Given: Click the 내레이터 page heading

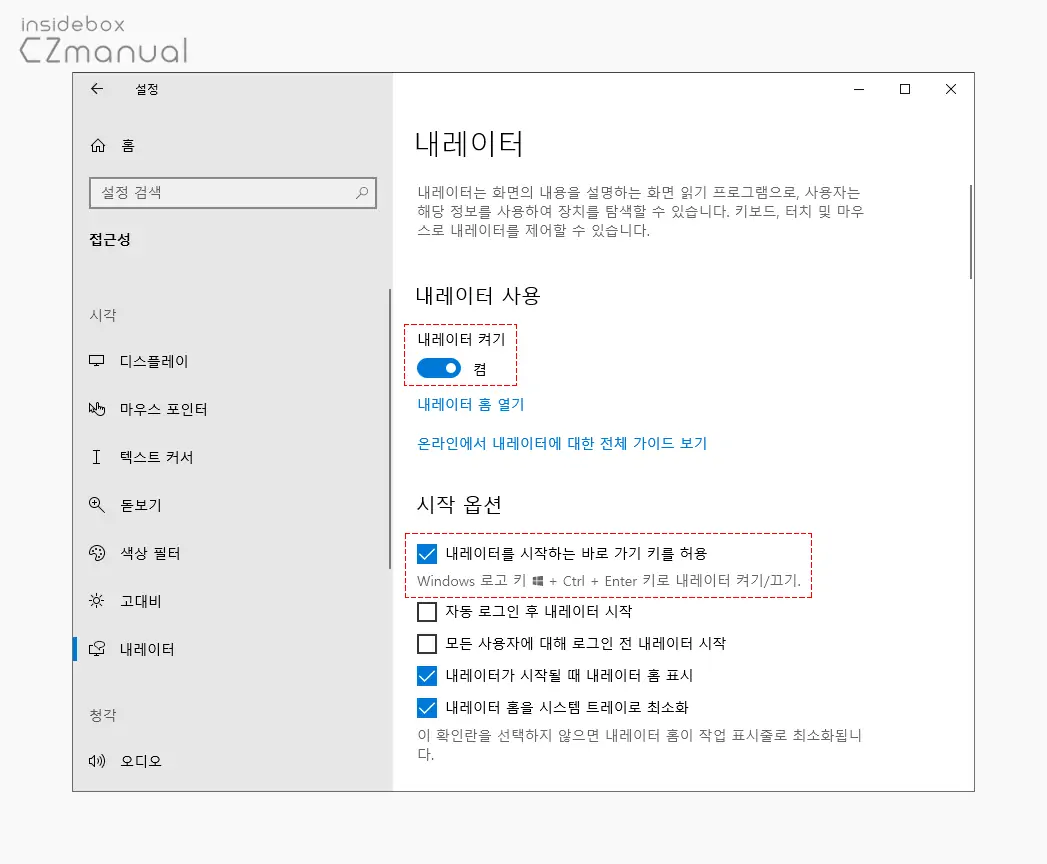Looking at the screenshot, I should point(469,144).
